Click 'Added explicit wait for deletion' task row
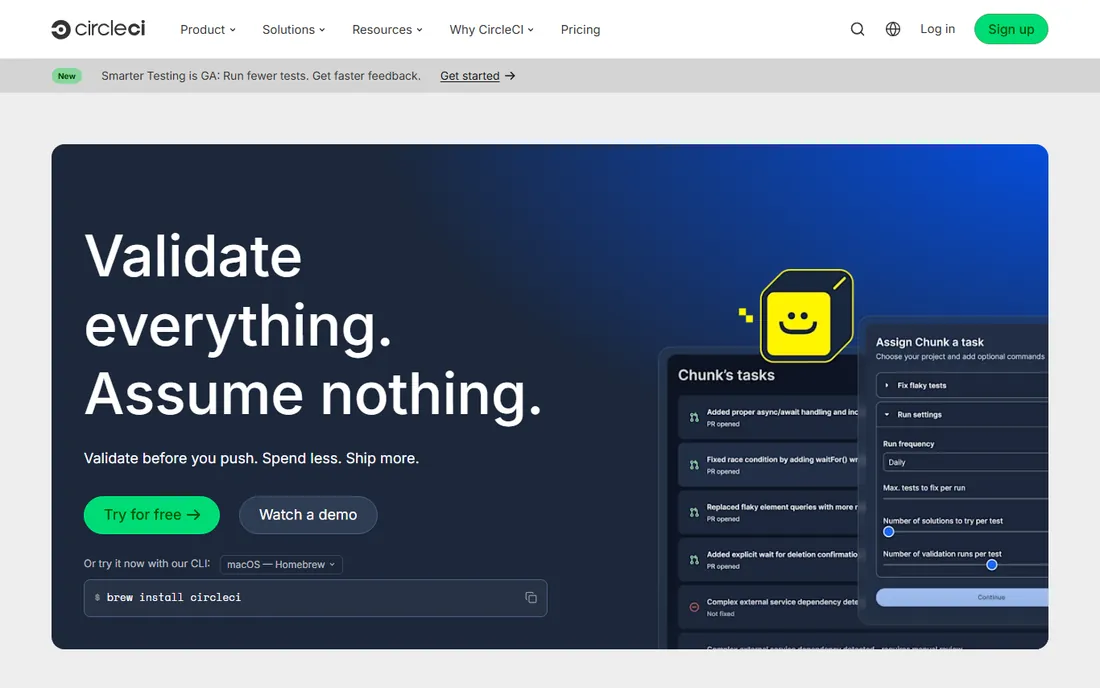Viewport: 1100px width, 688px height. (x=768, y=560)
